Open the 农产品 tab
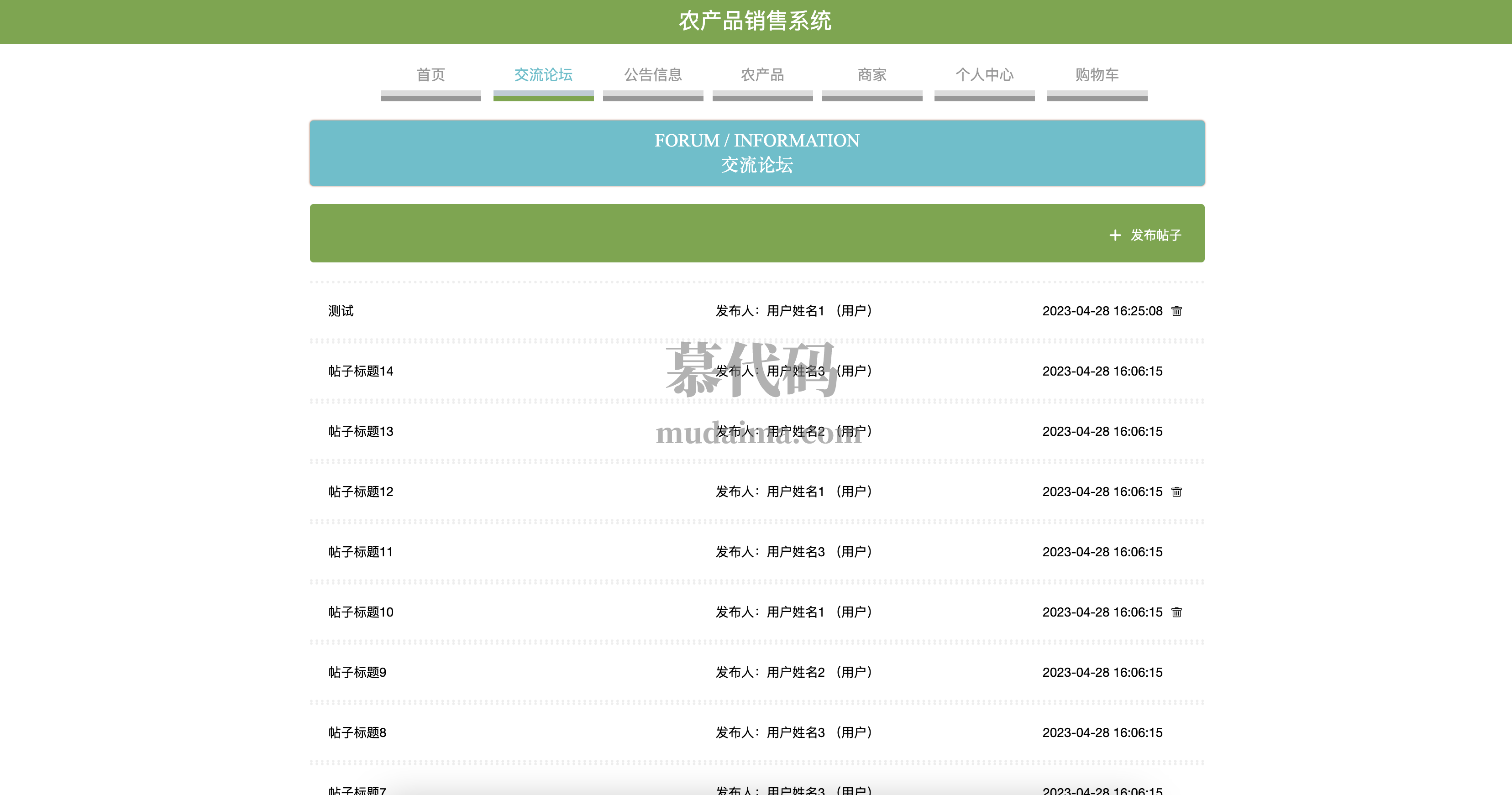 tap(762, 75)
